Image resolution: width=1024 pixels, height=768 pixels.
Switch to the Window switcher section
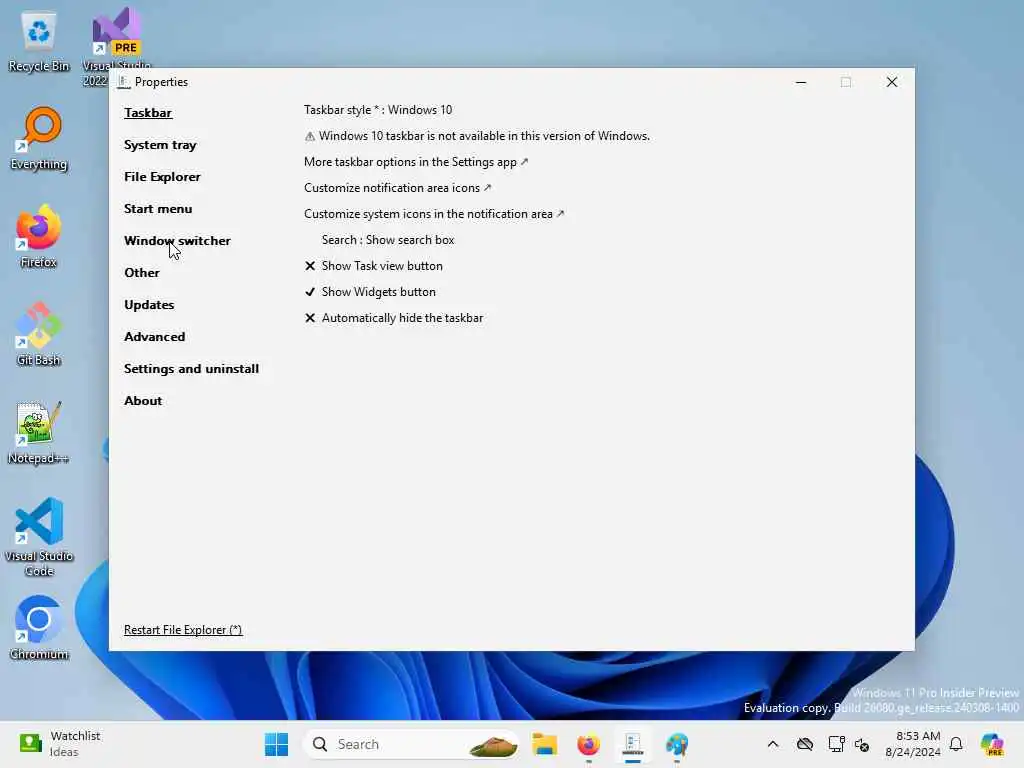(177, 240)
